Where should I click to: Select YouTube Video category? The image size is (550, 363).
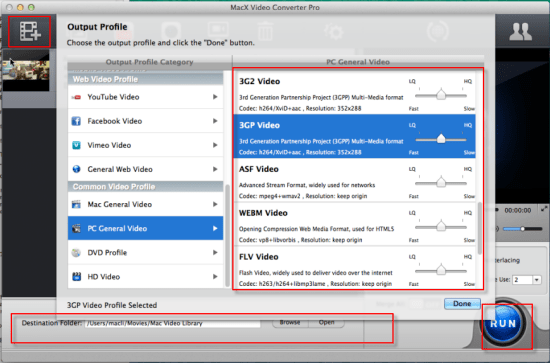[145, 97]
